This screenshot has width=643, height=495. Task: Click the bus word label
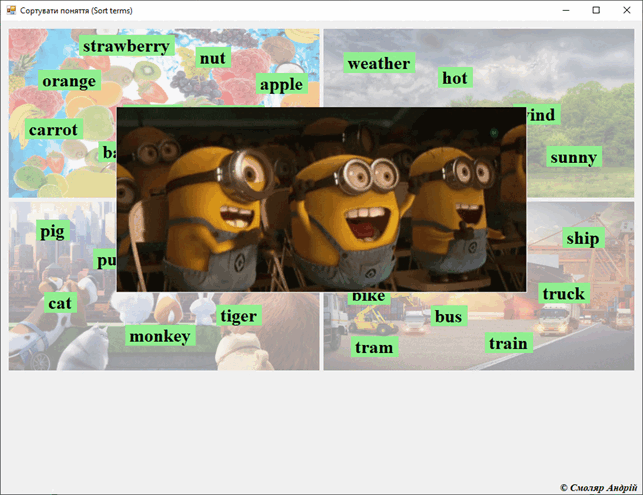pos(449,316)
